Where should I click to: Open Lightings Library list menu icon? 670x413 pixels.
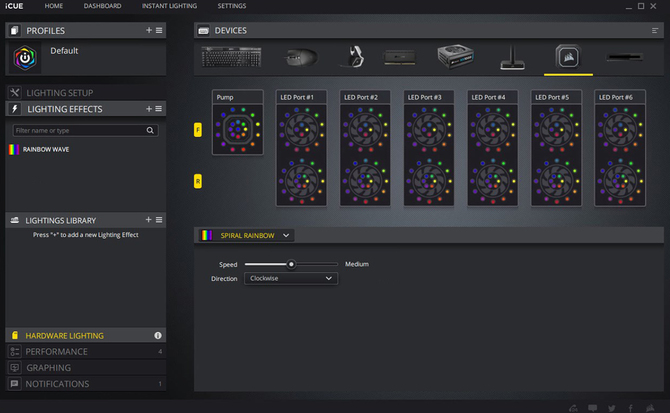pos(159,220)
